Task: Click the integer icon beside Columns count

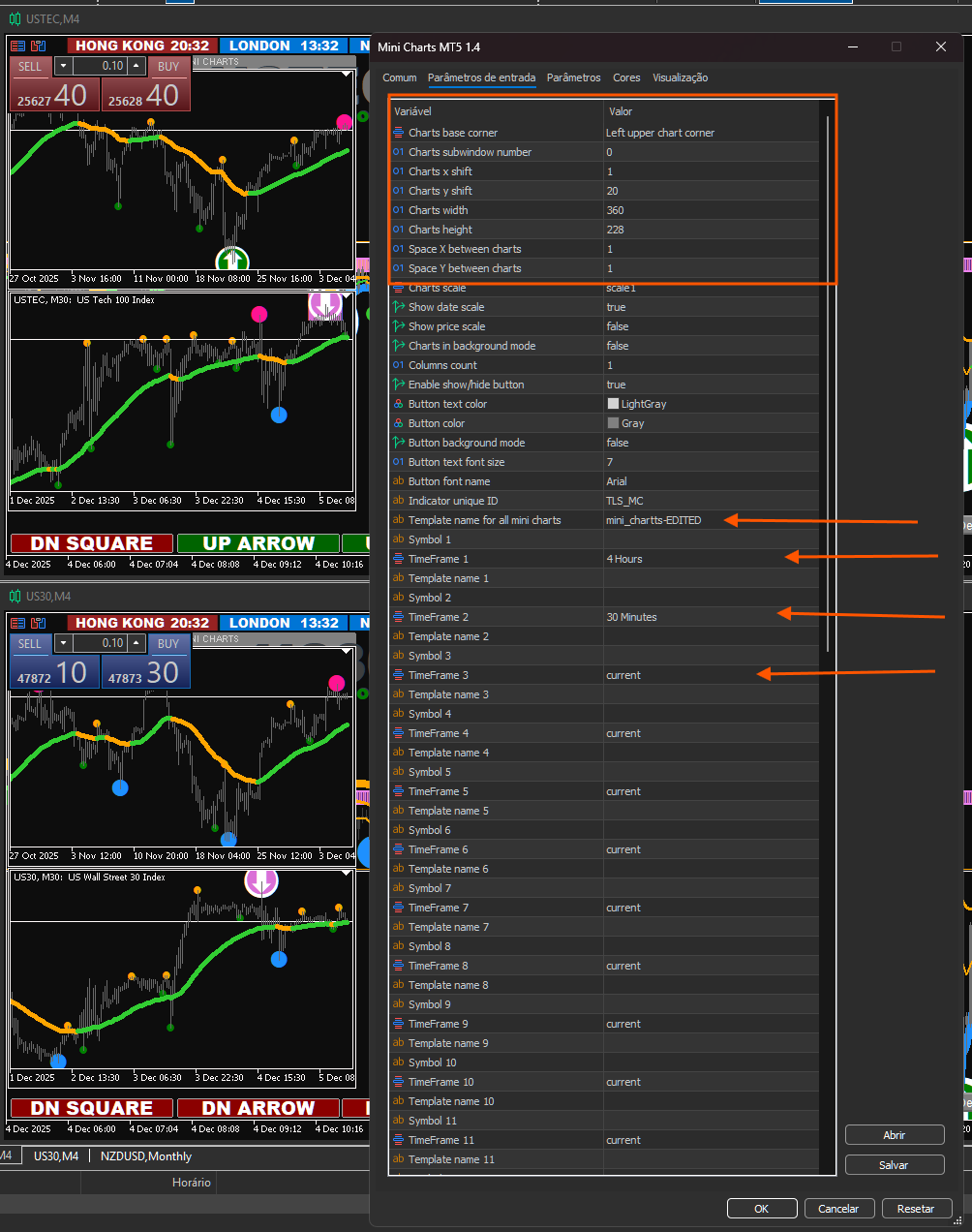Action: (398, 365)
